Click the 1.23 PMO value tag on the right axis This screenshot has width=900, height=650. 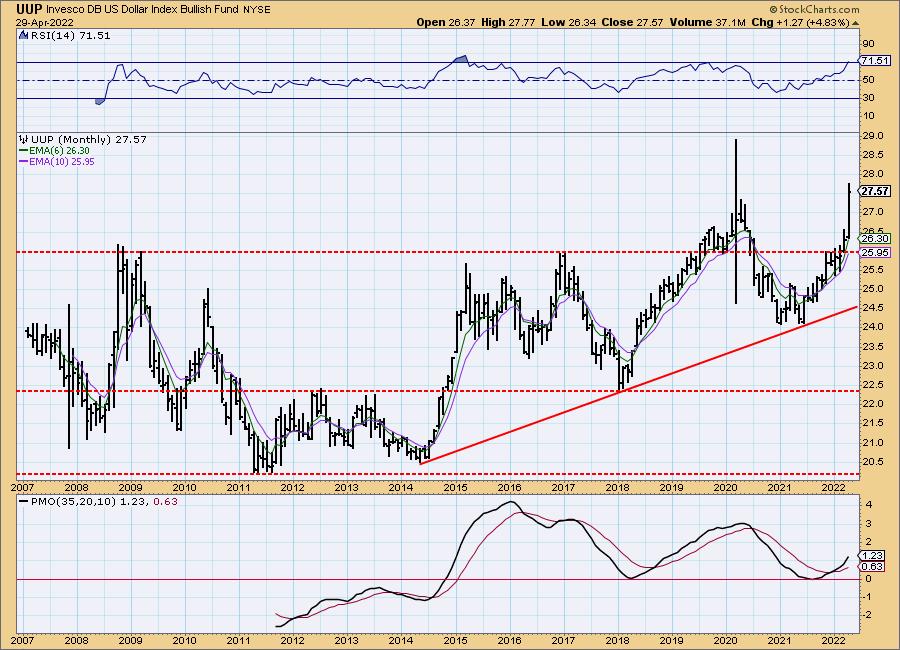click(872, 555)
